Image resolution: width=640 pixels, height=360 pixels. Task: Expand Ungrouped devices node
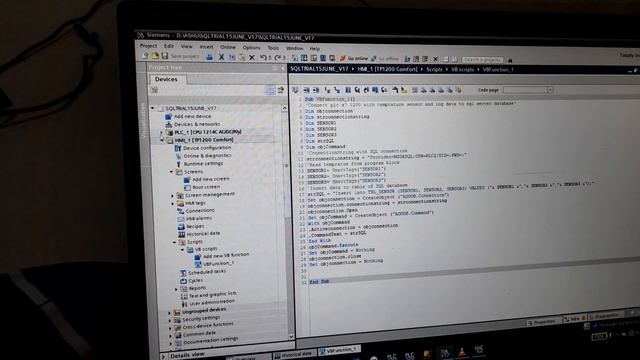(x=170, y=313)
